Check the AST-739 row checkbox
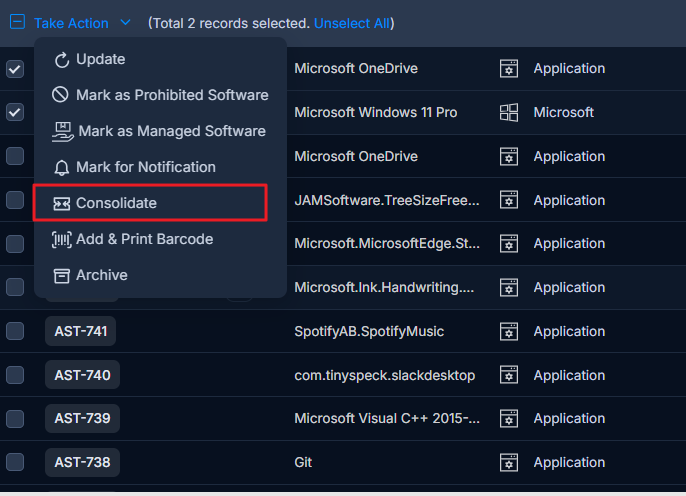Image resolution: width=686 pixels, height=496 pixels. 15,419
